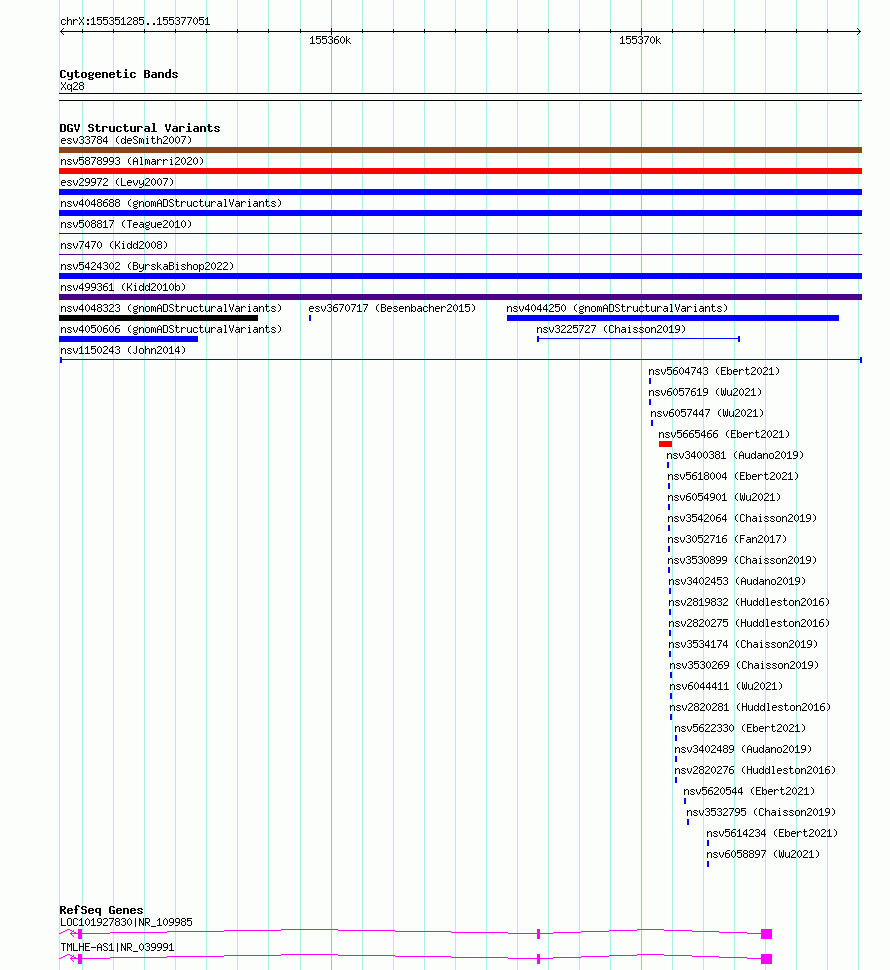Open nsv3225727 (Chaisson2019) label
890x970 pixels.
click(611, 330)
